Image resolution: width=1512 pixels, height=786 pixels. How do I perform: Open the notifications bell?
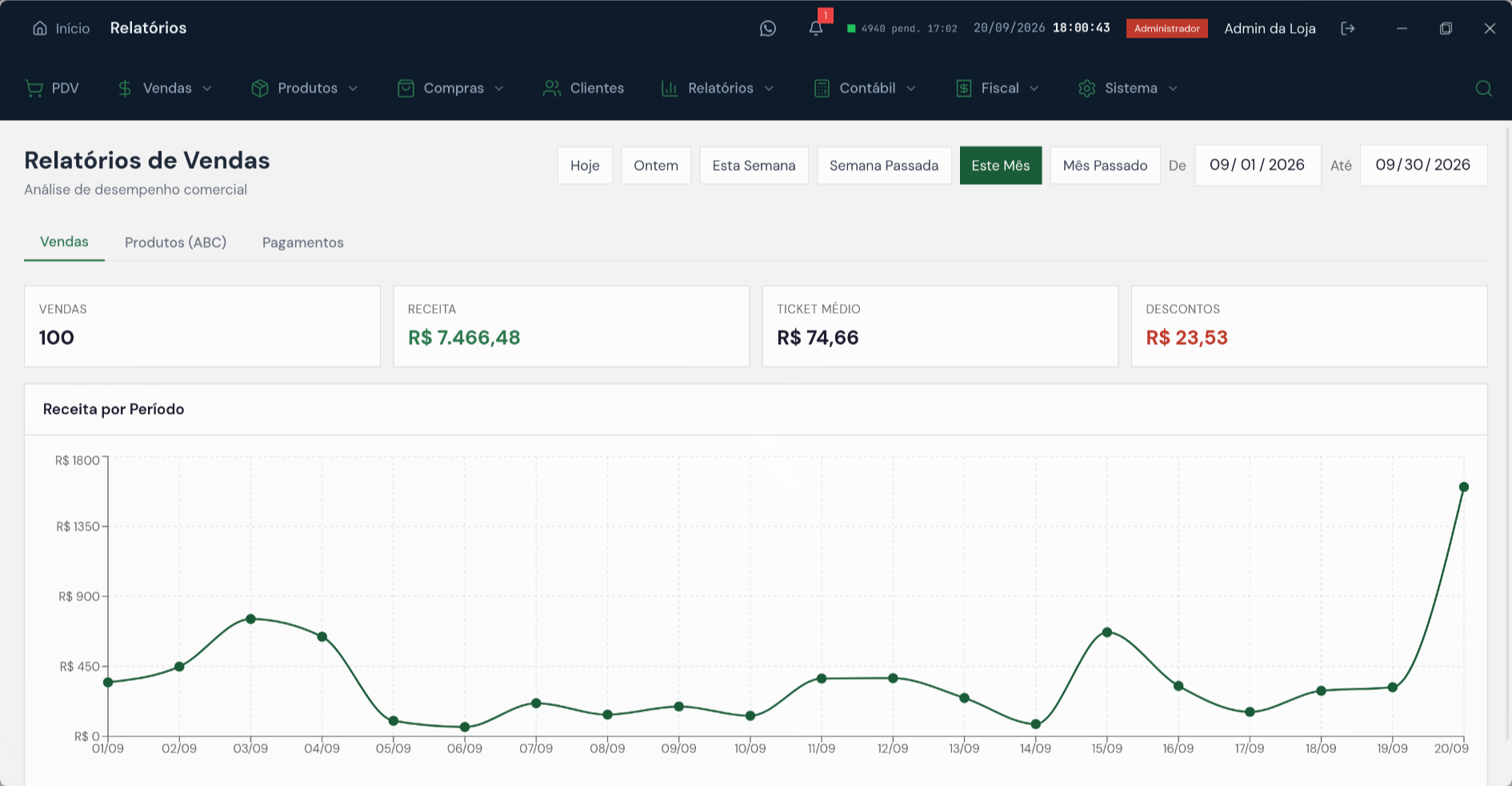[816, 29]
